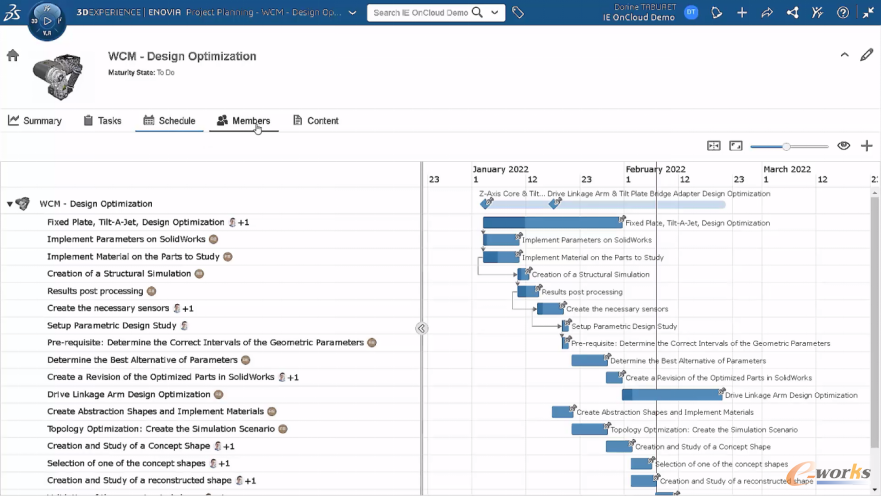The image size is (881, 496).
Task: Open notifications flag icon in top bar
Action: tap(716, 12)
